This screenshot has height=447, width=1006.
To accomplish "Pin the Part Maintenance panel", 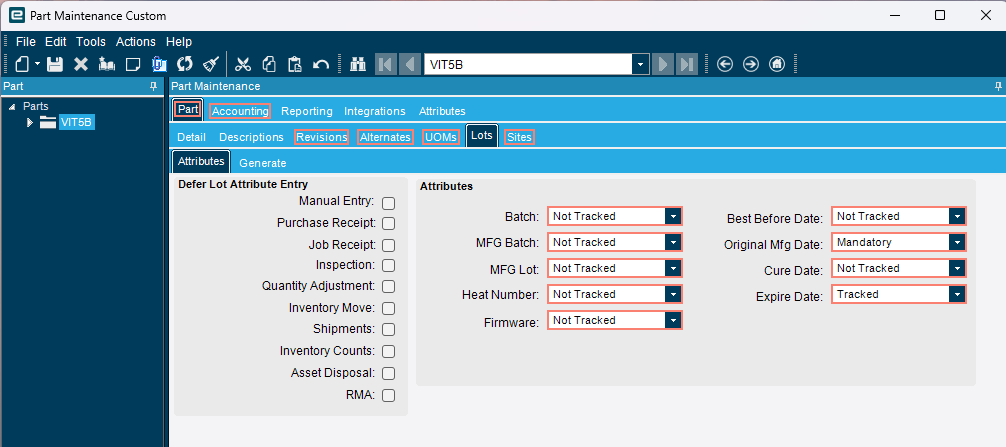I will pos(998,86).
